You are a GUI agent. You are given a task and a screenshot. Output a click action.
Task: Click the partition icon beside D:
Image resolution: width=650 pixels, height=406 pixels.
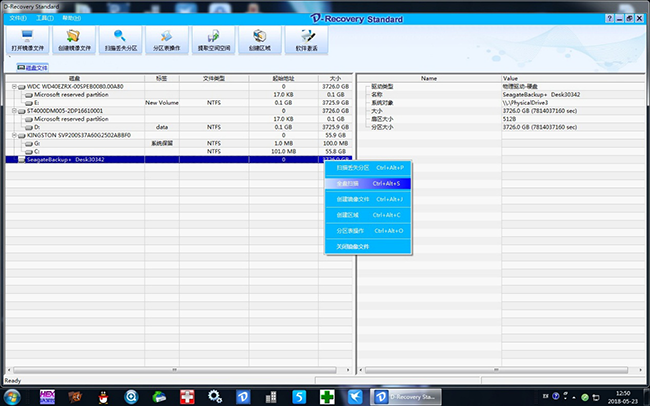pyautogui.click(x=29, y=127)
